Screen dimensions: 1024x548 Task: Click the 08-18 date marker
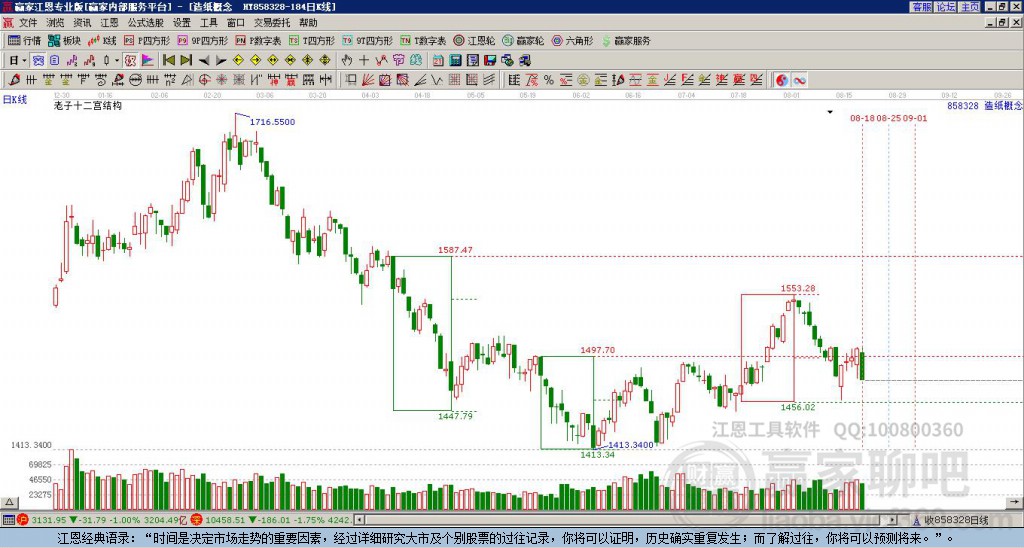click(x=862, y=118)
